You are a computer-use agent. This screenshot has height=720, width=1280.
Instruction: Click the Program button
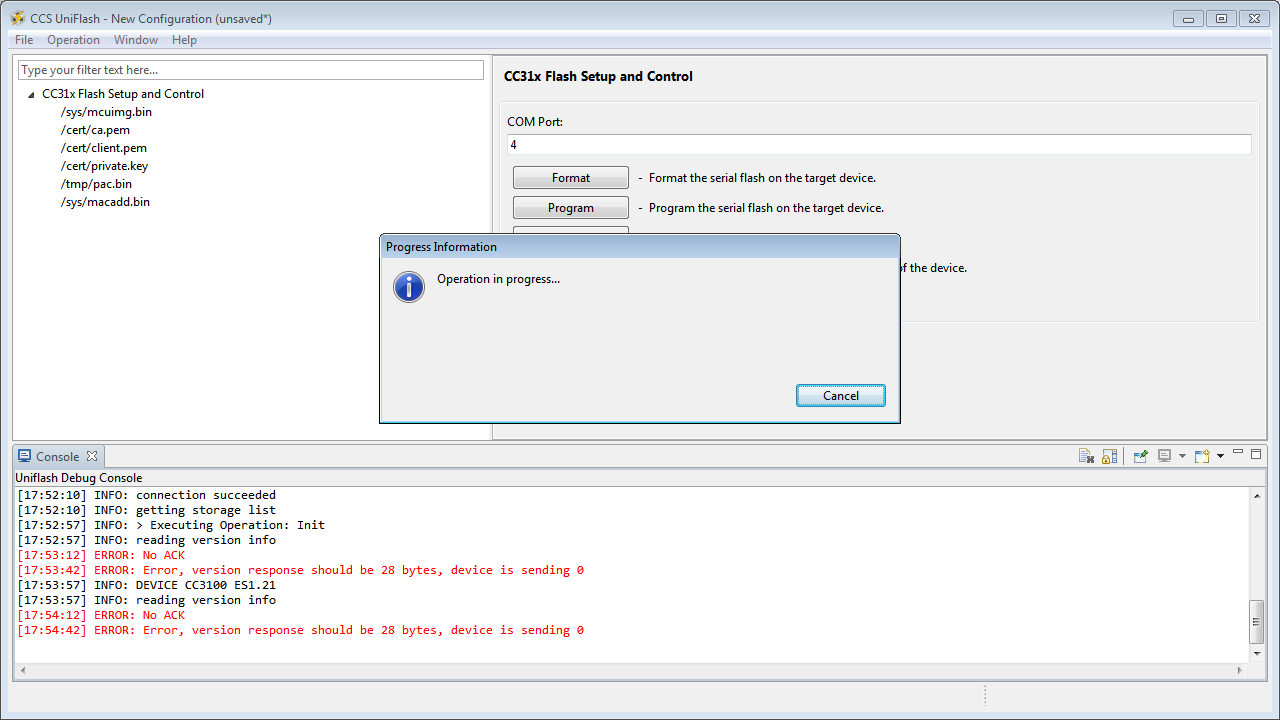571,208
